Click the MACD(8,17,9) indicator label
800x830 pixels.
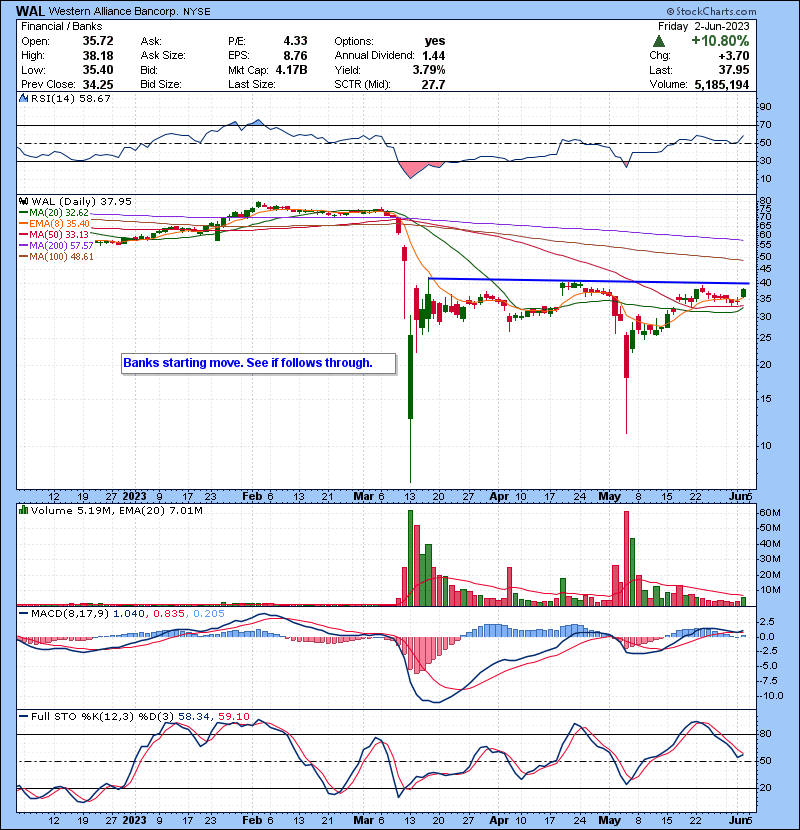(x=70, y=614)
